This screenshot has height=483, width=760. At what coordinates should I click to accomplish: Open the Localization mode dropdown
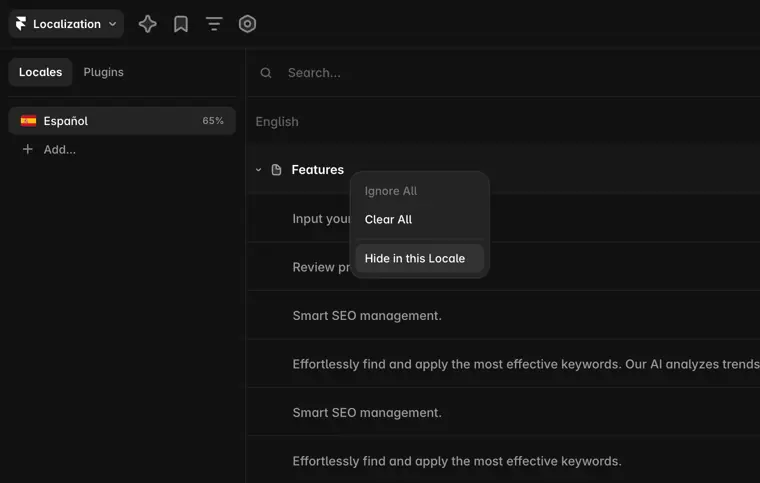click(66, 24)
